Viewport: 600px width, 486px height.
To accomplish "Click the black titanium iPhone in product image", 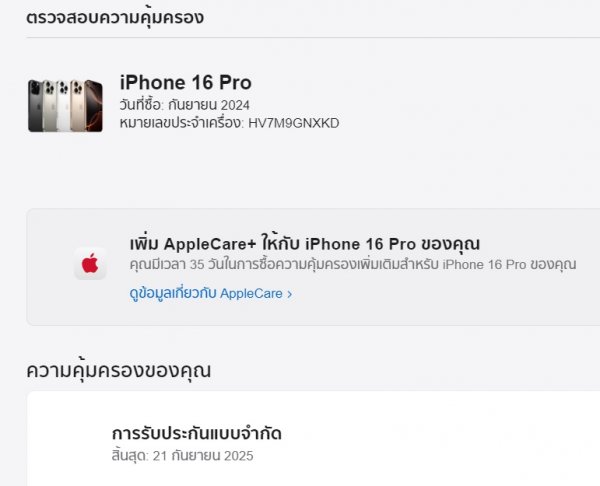I will (35, 106).
